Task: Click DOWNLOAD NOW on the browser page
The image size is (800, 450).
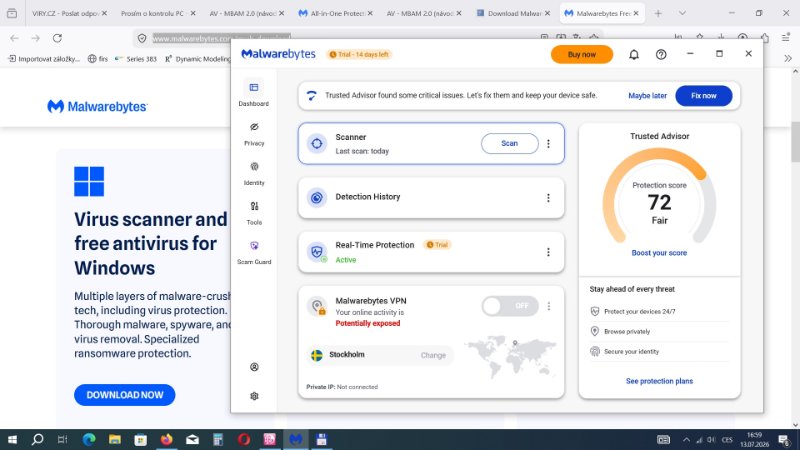Action: pos(124,395)
